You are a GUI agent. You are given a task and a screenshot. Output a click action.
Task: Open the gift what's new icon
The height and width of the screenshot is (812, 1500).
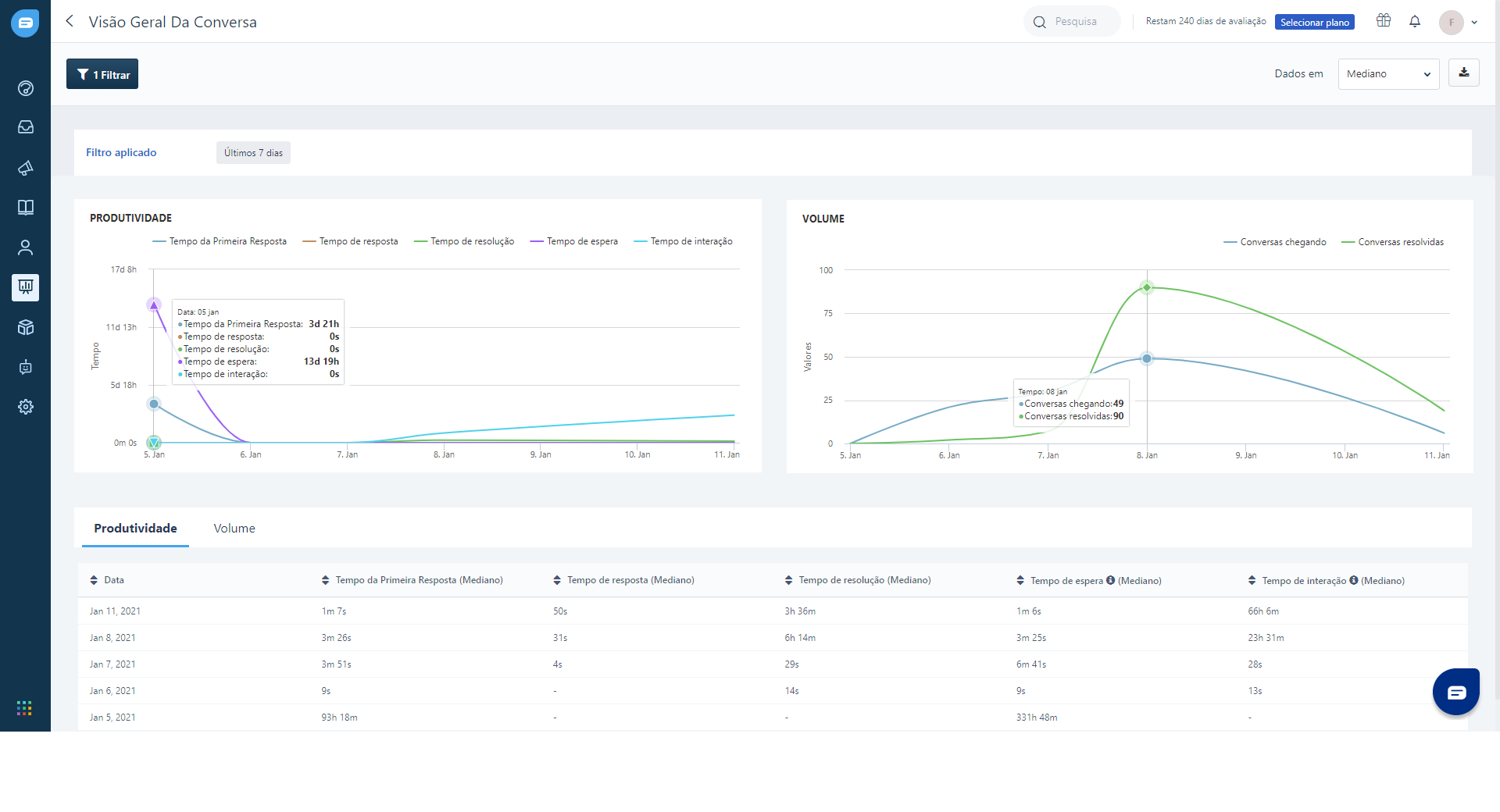pyautogui.click(x=1384, y=21)
